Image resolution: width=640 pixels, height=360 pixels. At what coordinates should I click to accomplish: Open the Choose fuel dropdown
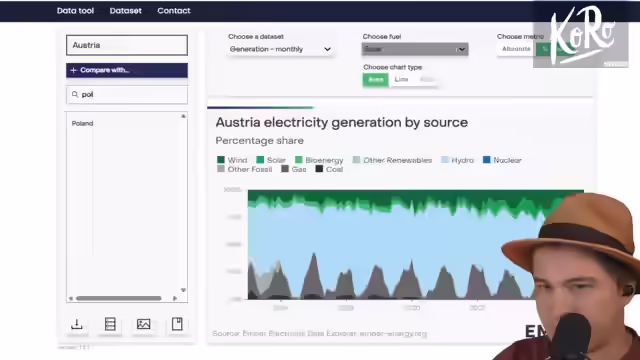(415, 49)
